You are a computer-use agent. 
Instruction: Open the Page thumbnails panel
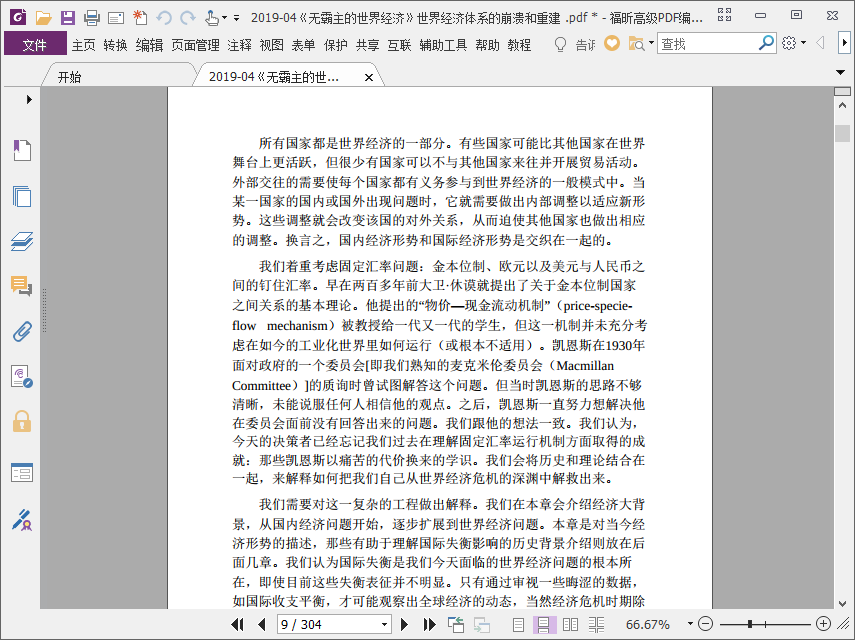point(22,196)
